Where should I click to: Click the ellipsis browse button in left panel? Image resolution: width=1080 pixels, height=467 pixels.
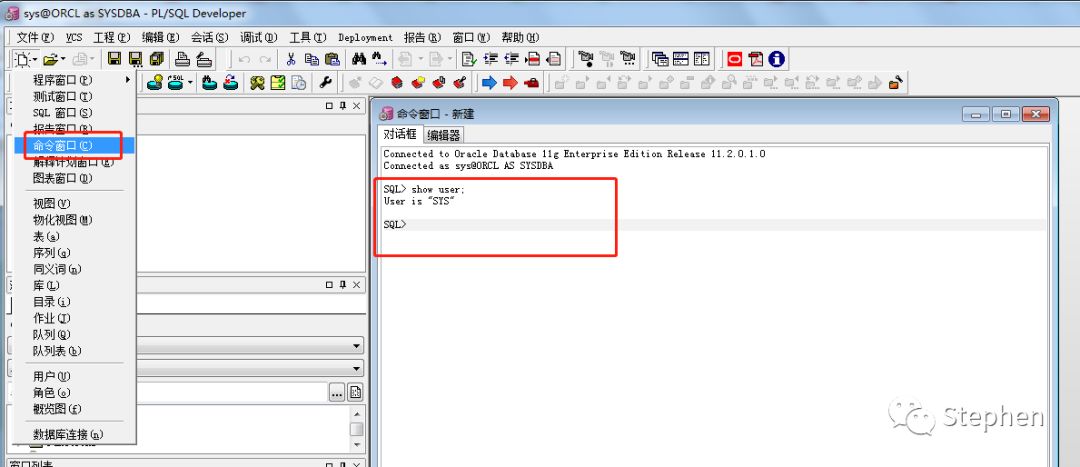336,393
